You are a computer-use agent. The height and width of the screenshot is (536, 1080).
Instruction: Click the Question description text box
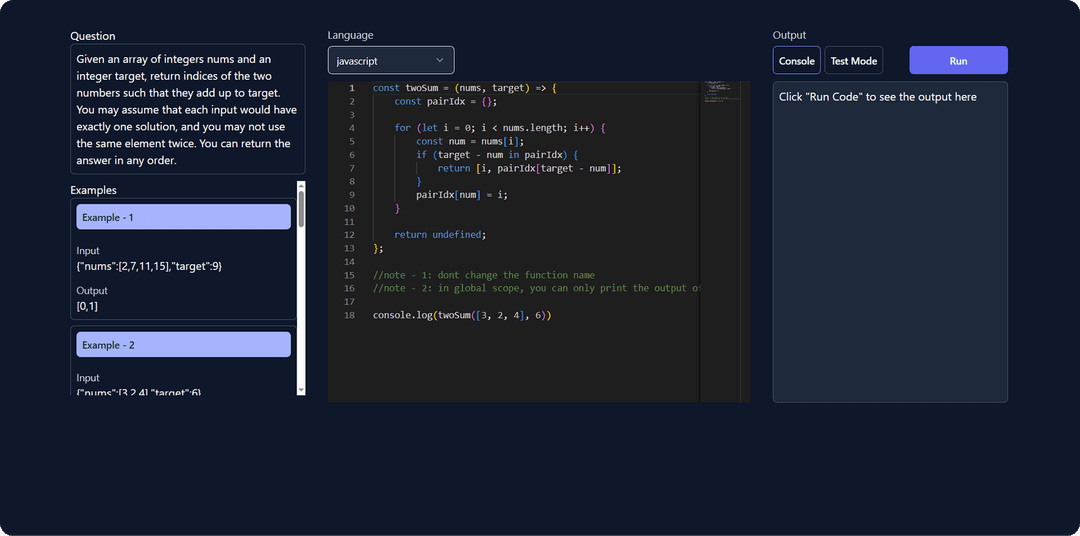pos(187,109)
